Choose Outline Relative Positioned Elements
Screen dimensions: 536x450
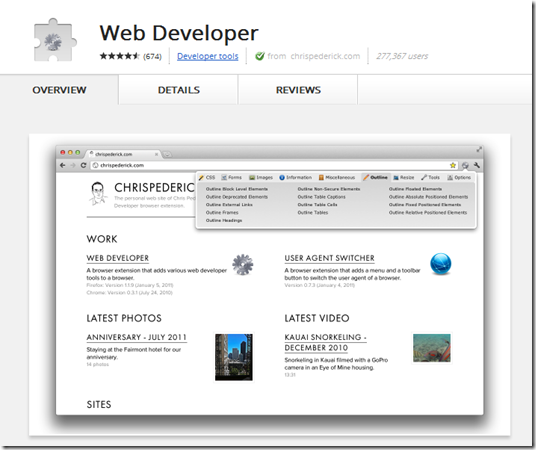point(427,212)
